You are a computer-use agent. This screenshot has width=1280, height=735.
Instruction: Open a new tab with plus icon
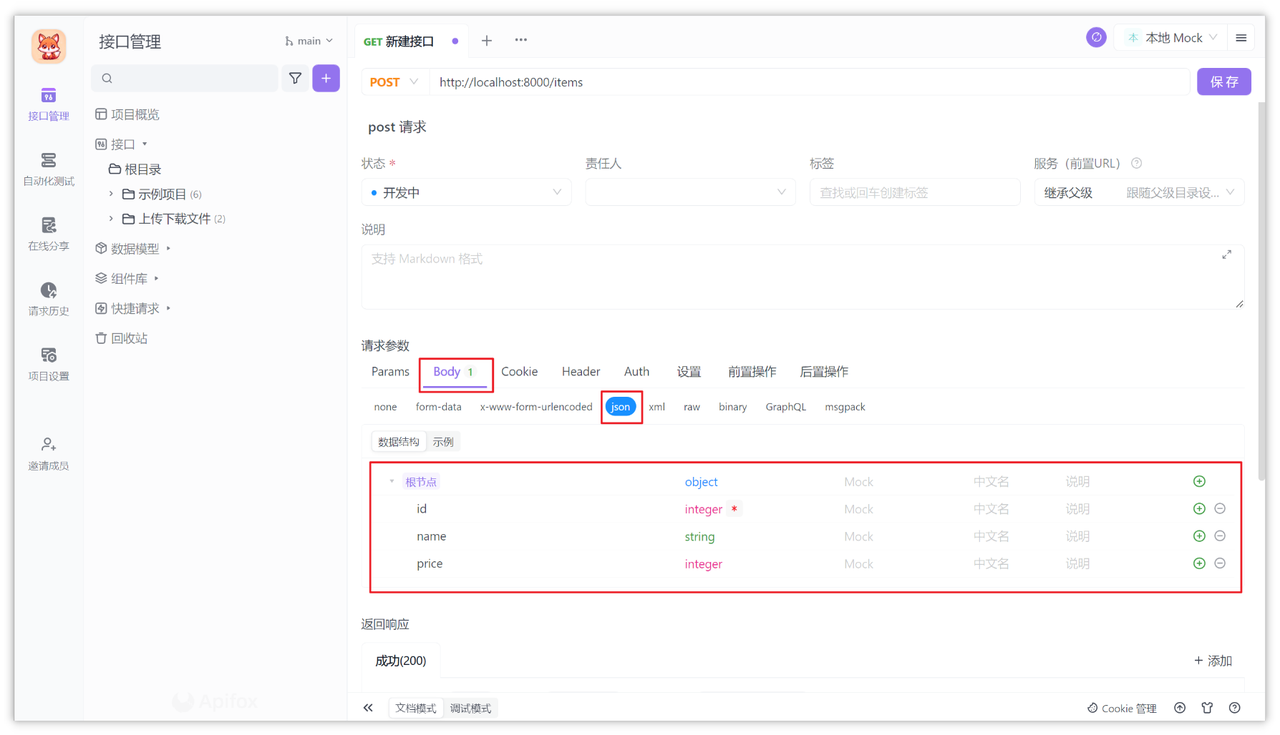click(487, 41)
